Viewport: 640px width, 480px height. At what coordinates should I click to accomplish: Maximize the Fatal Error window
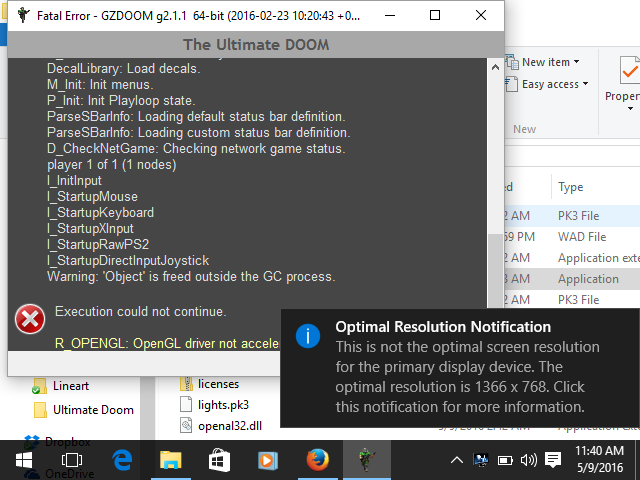tap(435, 15)
